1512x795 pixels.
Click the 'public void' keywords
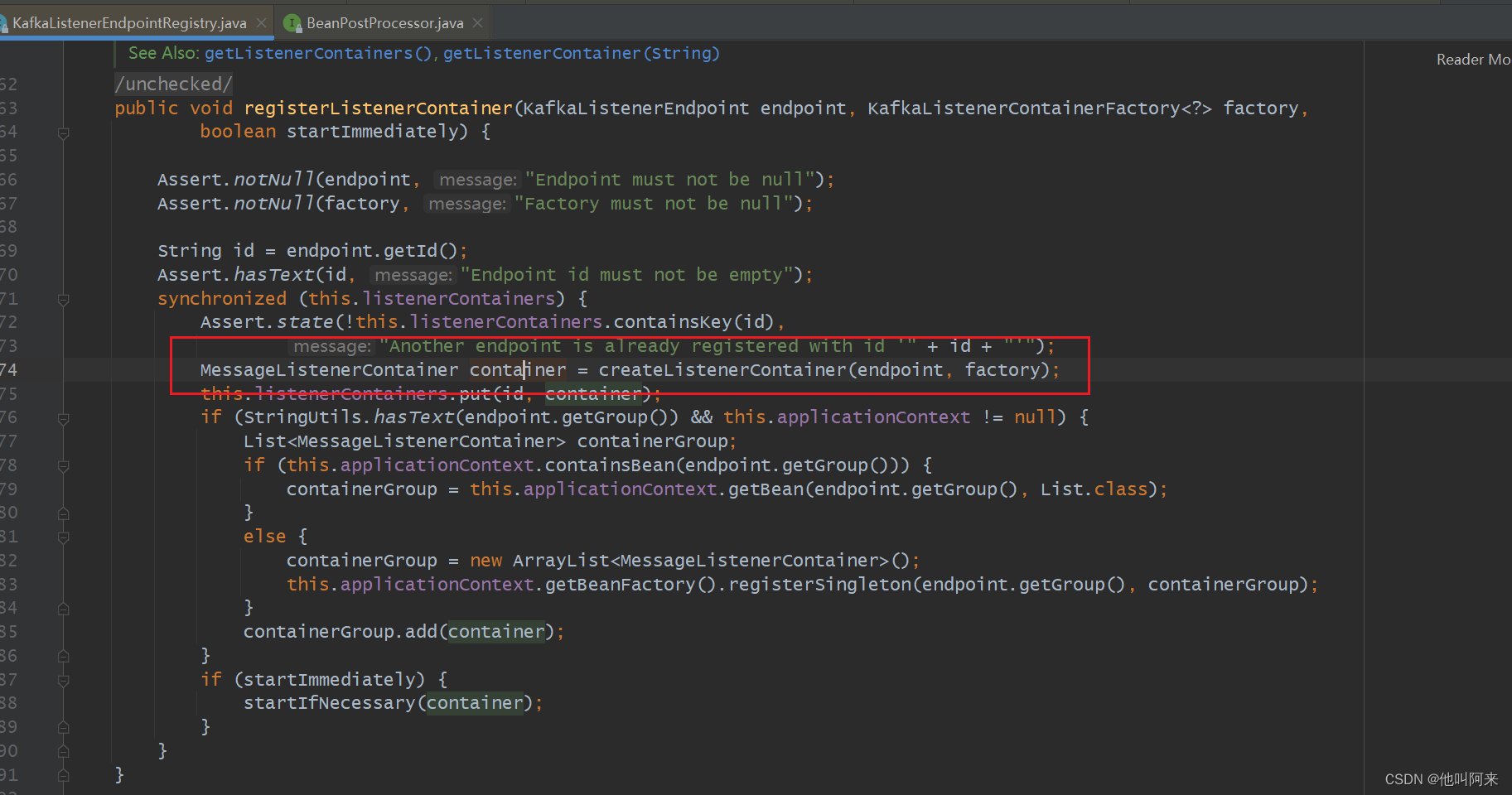click(174, 108)
